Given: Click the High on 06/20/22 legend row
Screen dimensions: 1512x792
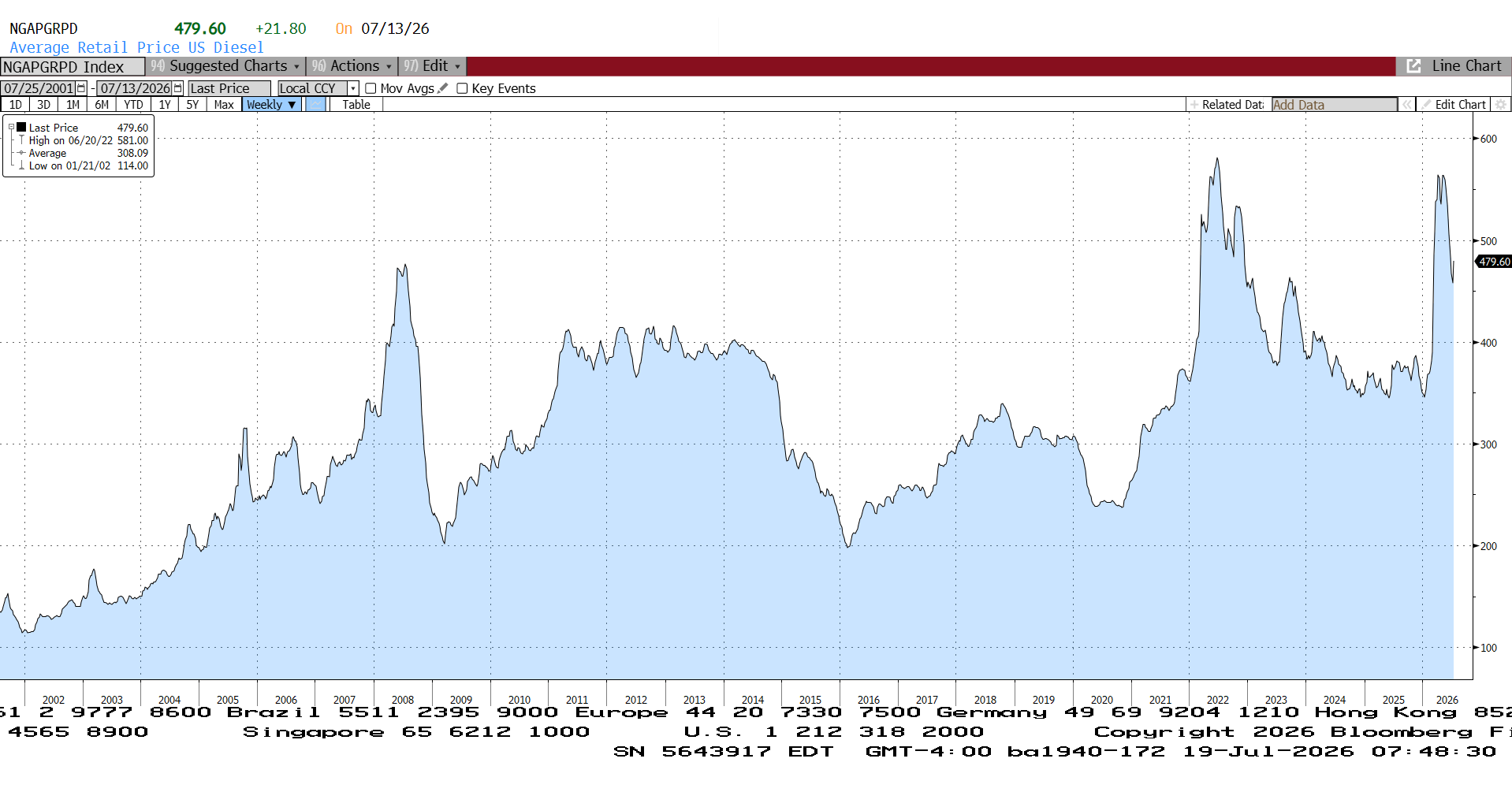Looking at the screenshot, I should pos(84,140).
